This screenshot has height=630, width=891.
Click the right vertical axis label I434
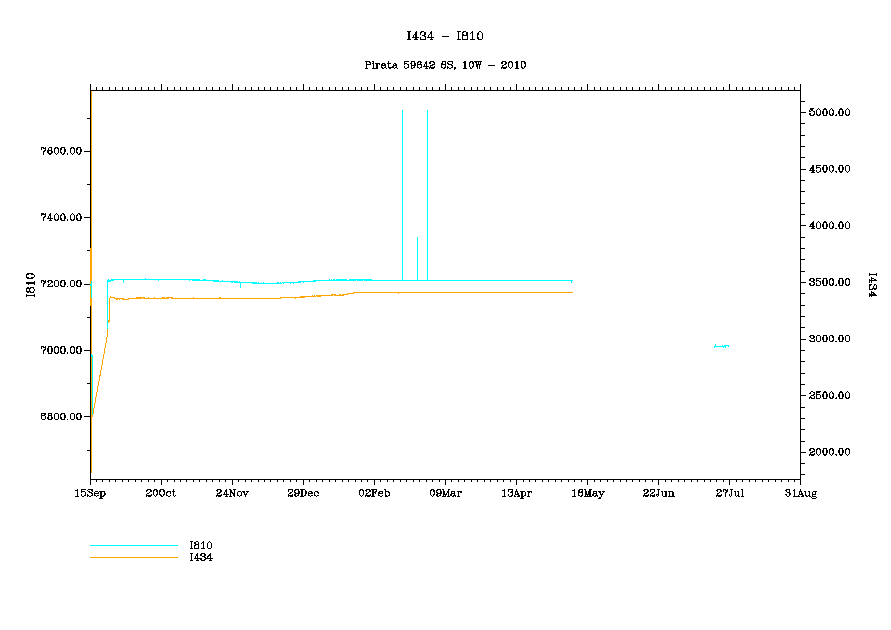coord(872,284)
